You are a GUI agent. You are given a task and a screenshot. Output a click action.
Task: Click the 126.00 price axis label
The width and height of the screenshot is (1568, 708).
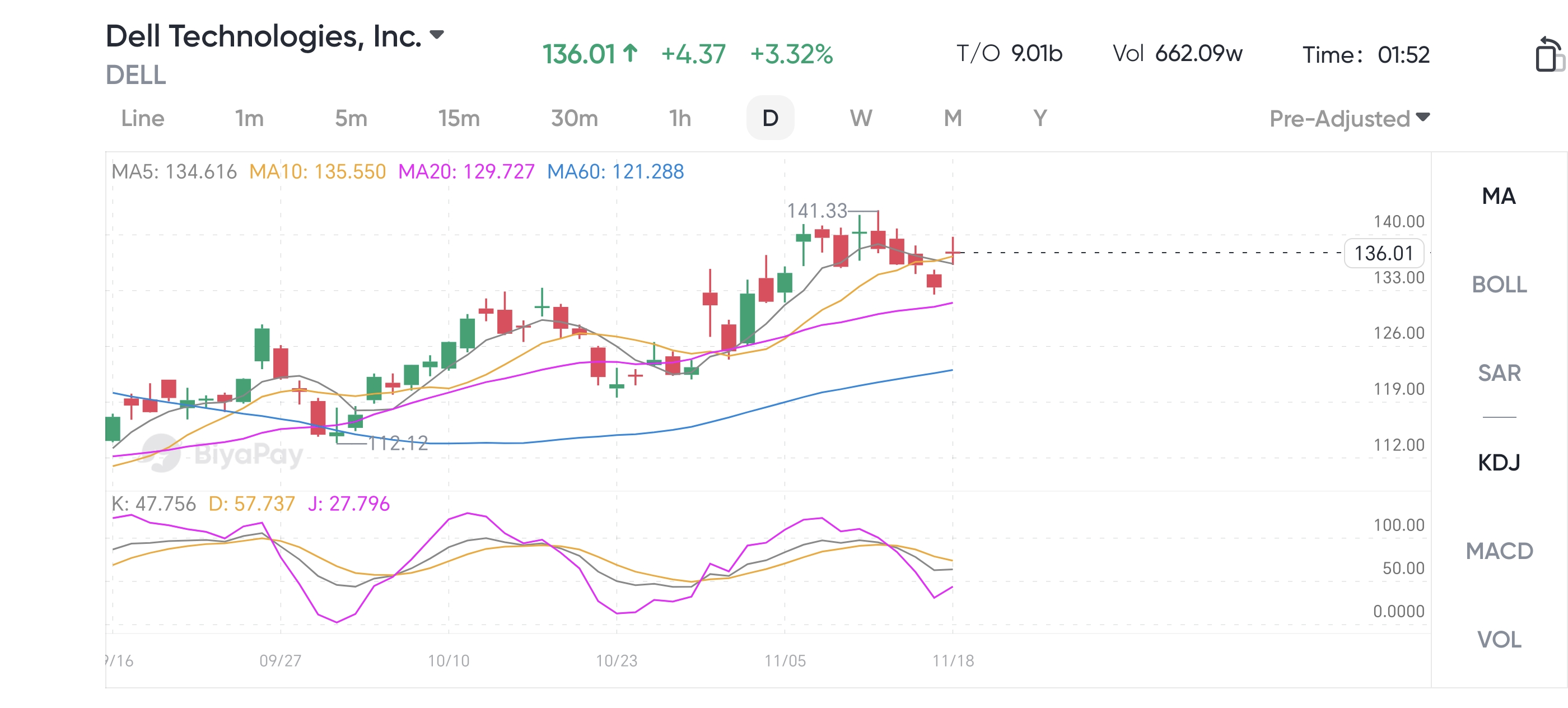(1399, 333)
